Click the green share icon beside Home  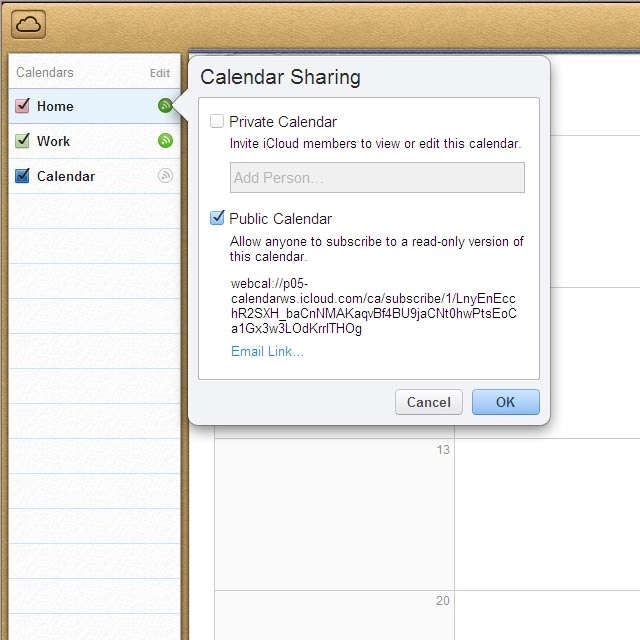point(165,106)
